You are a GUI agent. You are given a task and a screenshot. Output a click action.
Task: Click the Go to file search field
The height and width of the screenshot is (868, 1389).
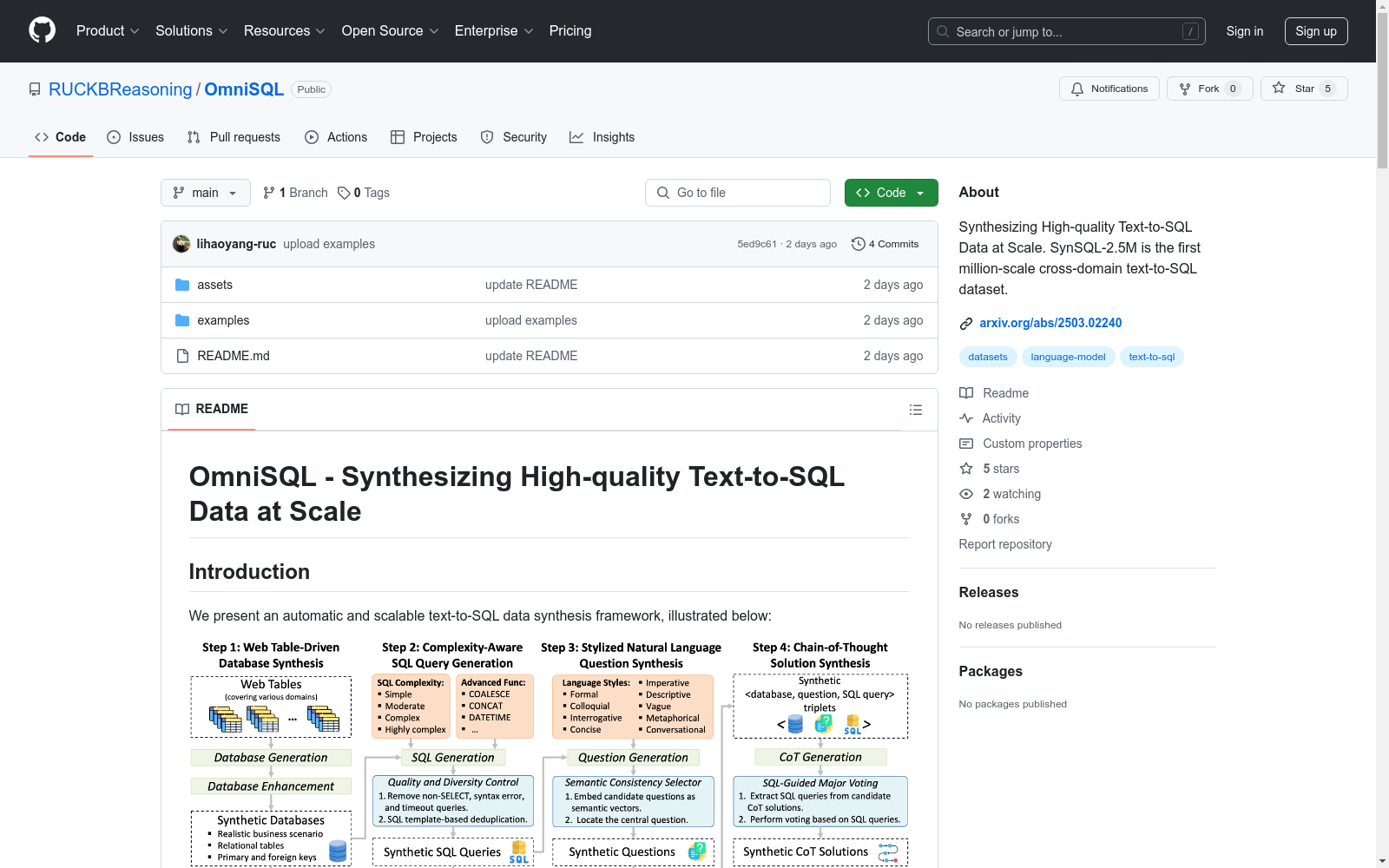738,193
